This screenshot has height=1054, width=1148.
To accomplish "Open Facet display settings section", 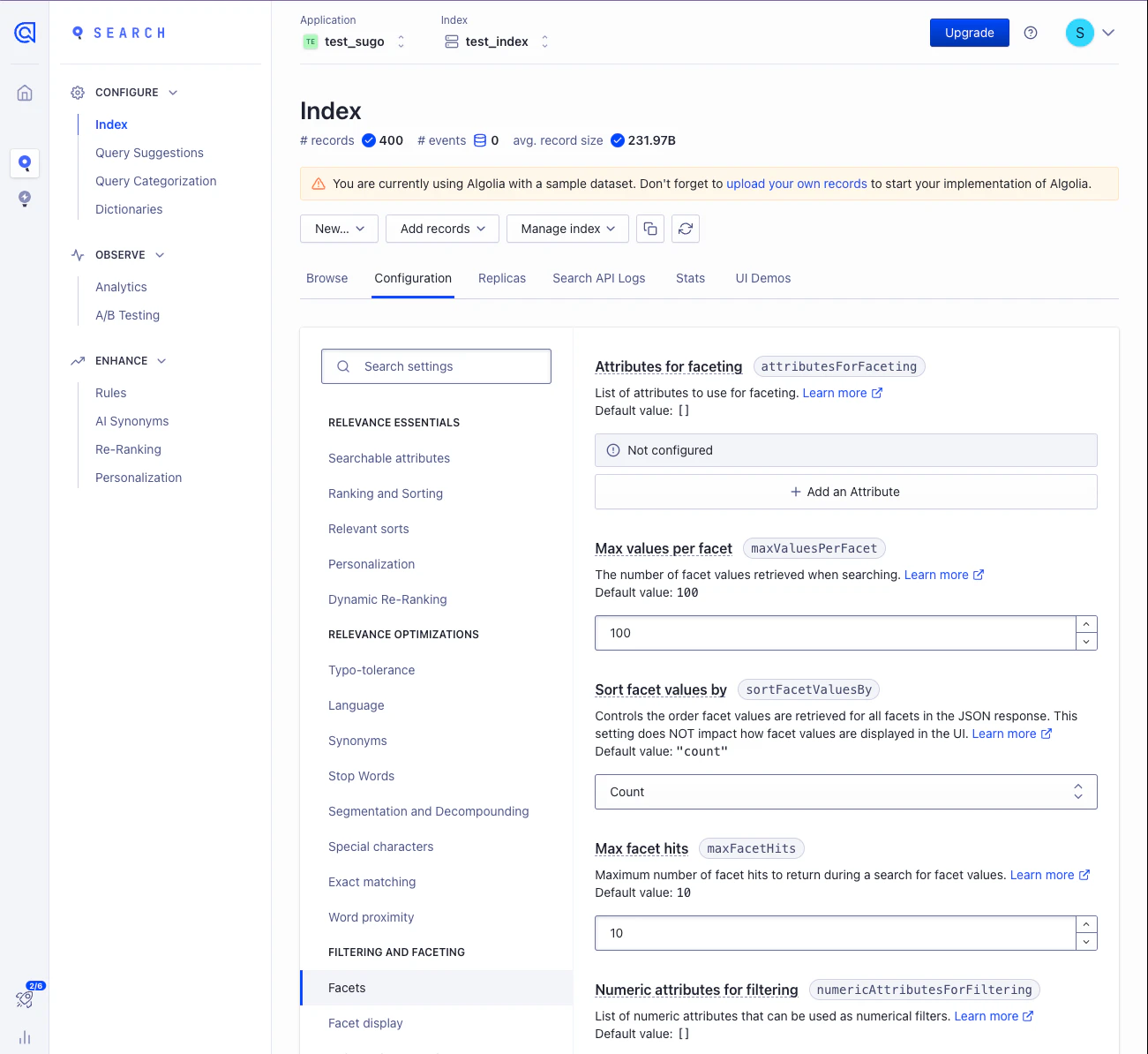I will click(365, 1023).
